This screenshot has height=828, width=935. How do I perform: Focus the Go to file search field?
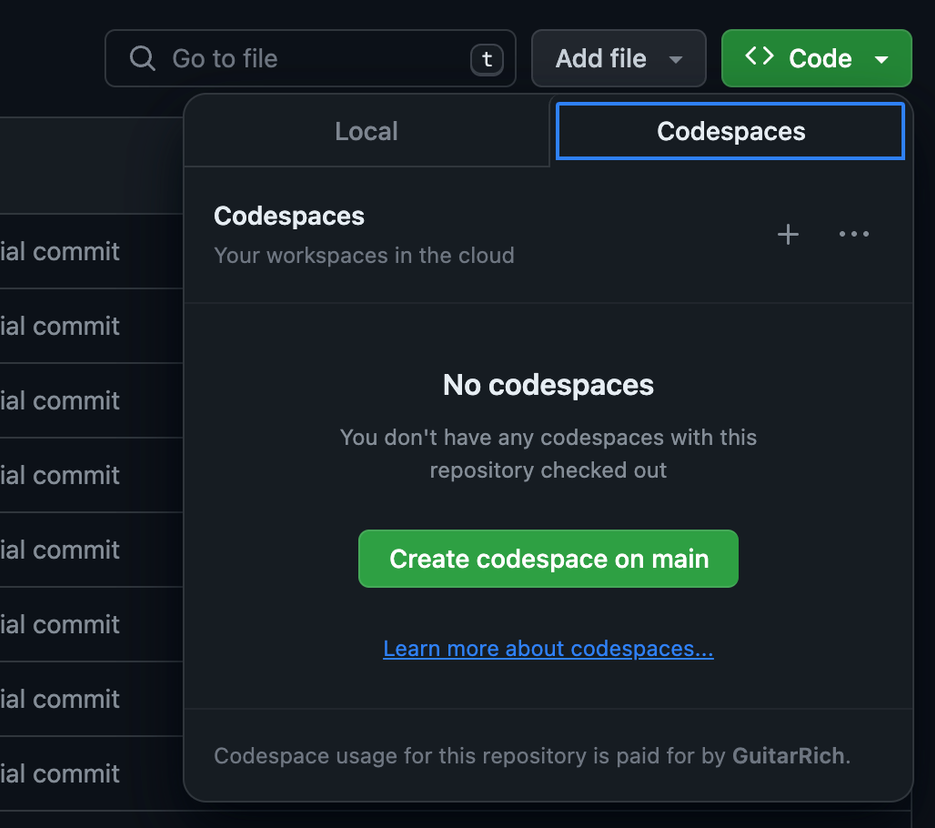300,59
